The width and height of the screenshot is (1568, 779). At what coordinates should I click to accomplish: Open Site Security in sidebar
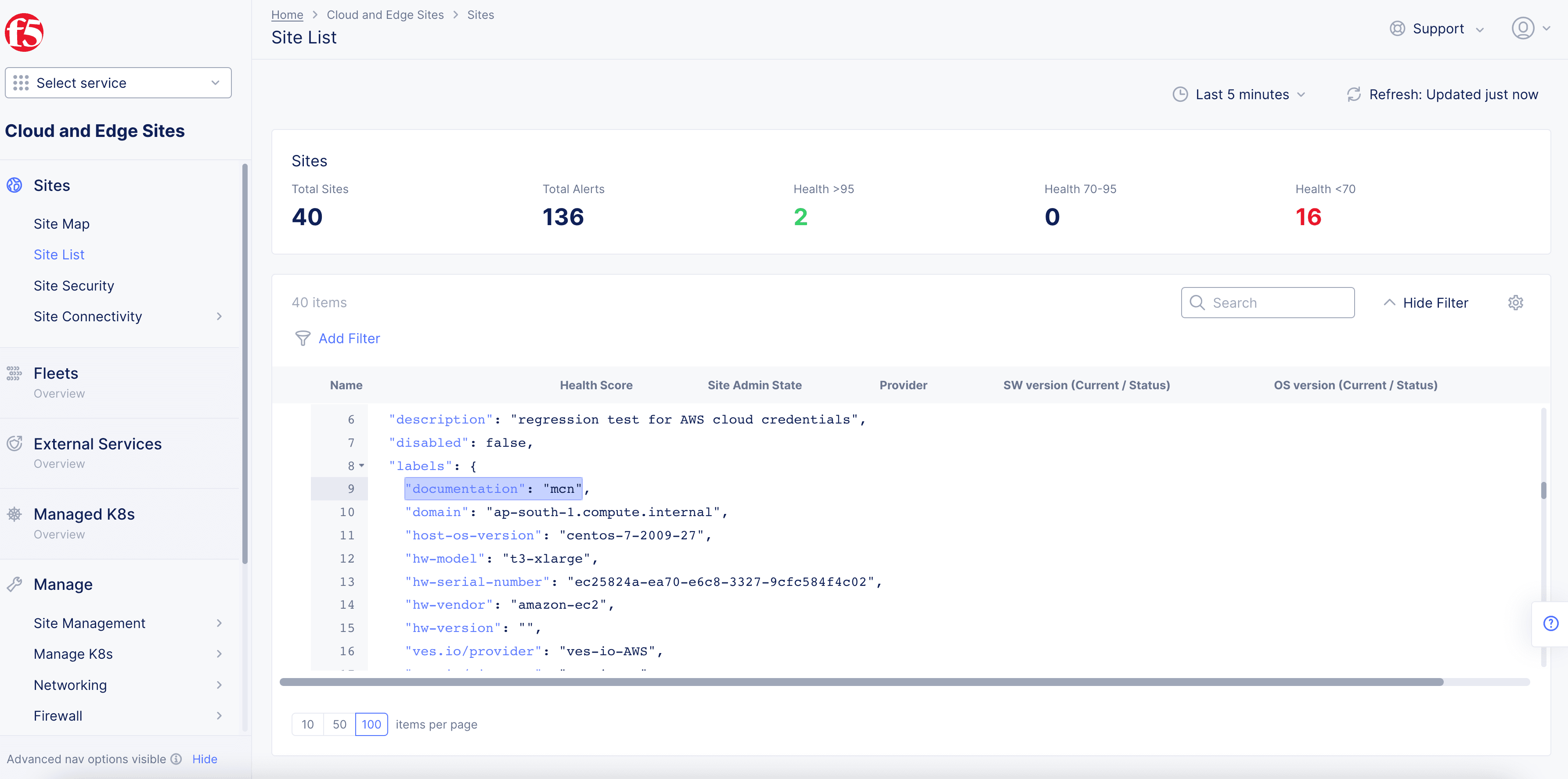tap(74, 285)
